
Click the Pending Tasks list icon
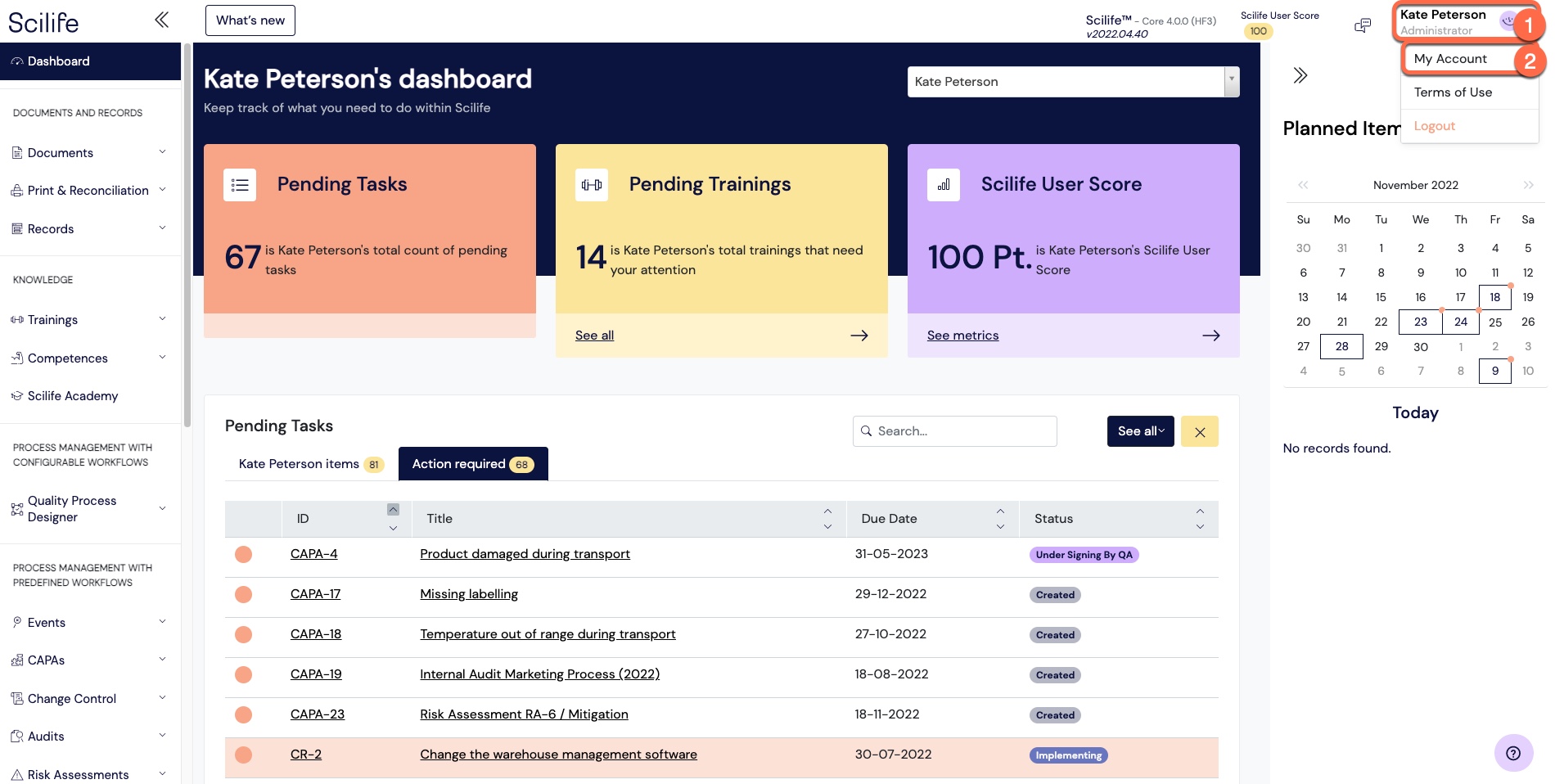click(240, 185)
